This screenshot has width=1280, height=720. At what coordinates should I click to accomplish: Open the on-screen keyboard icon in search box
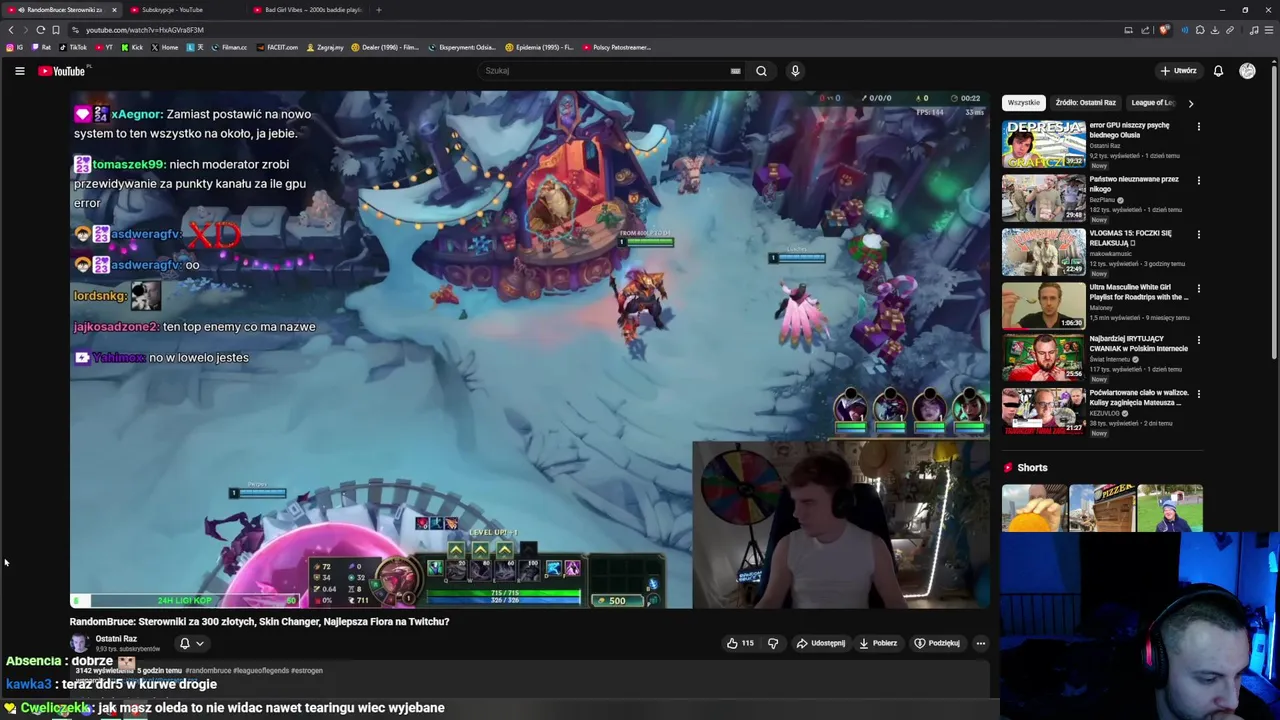point(735,71)
